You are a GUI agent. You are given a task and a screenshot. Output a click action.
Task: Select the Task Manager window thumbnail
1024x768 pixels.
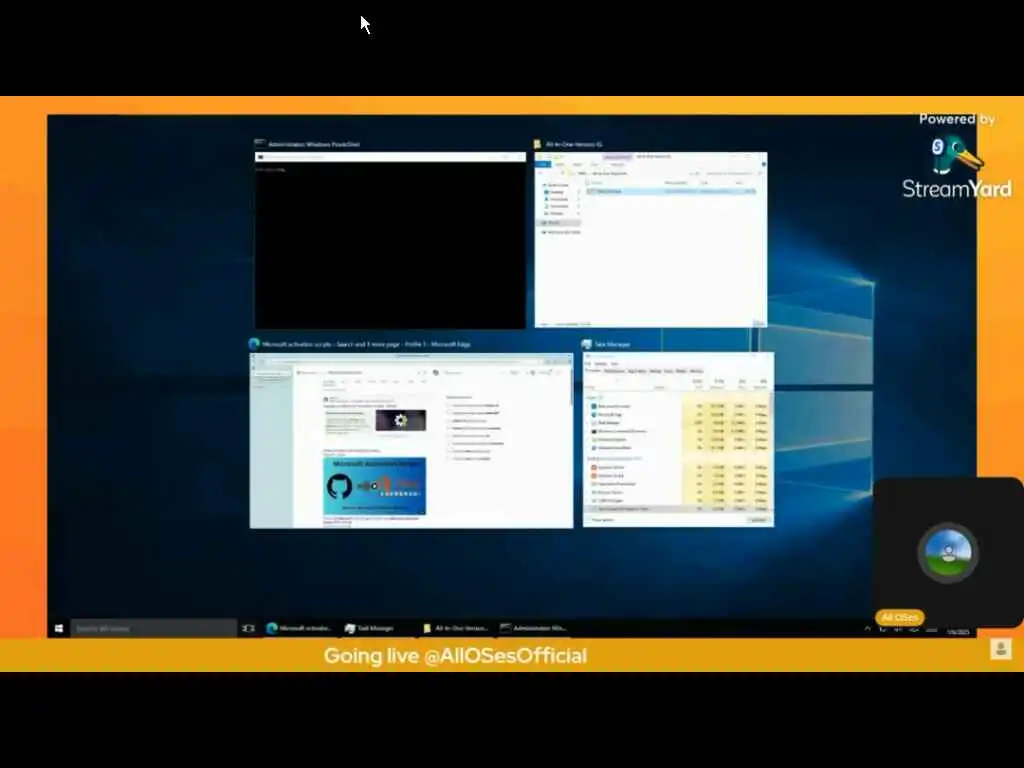click(x=679, y=440)
